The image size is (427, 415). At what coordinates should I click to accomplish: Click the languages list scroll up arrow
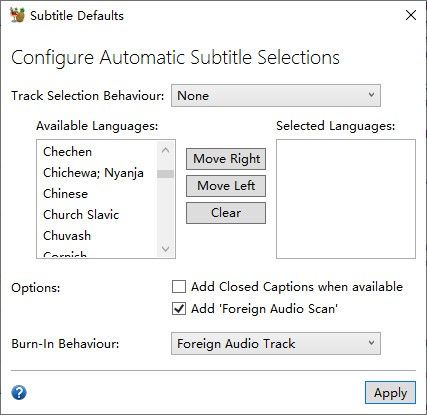coord(165,150)
